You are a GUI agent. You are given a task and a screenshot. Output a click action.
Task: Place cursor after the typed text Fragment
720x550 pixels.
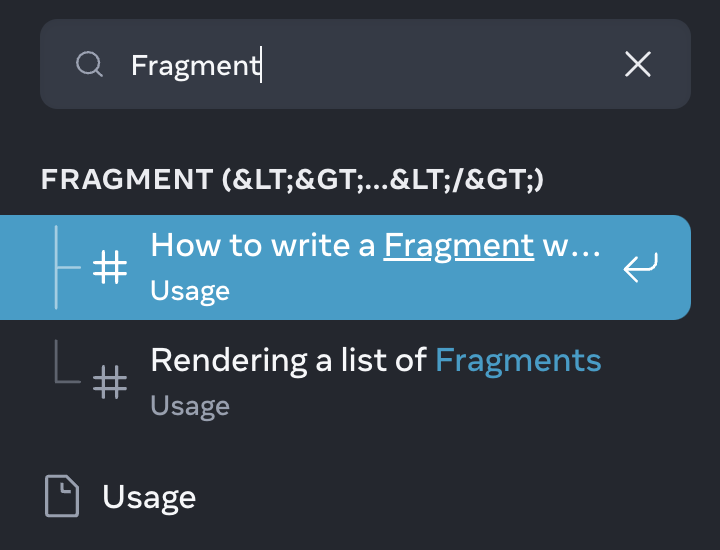click(261, 65)
